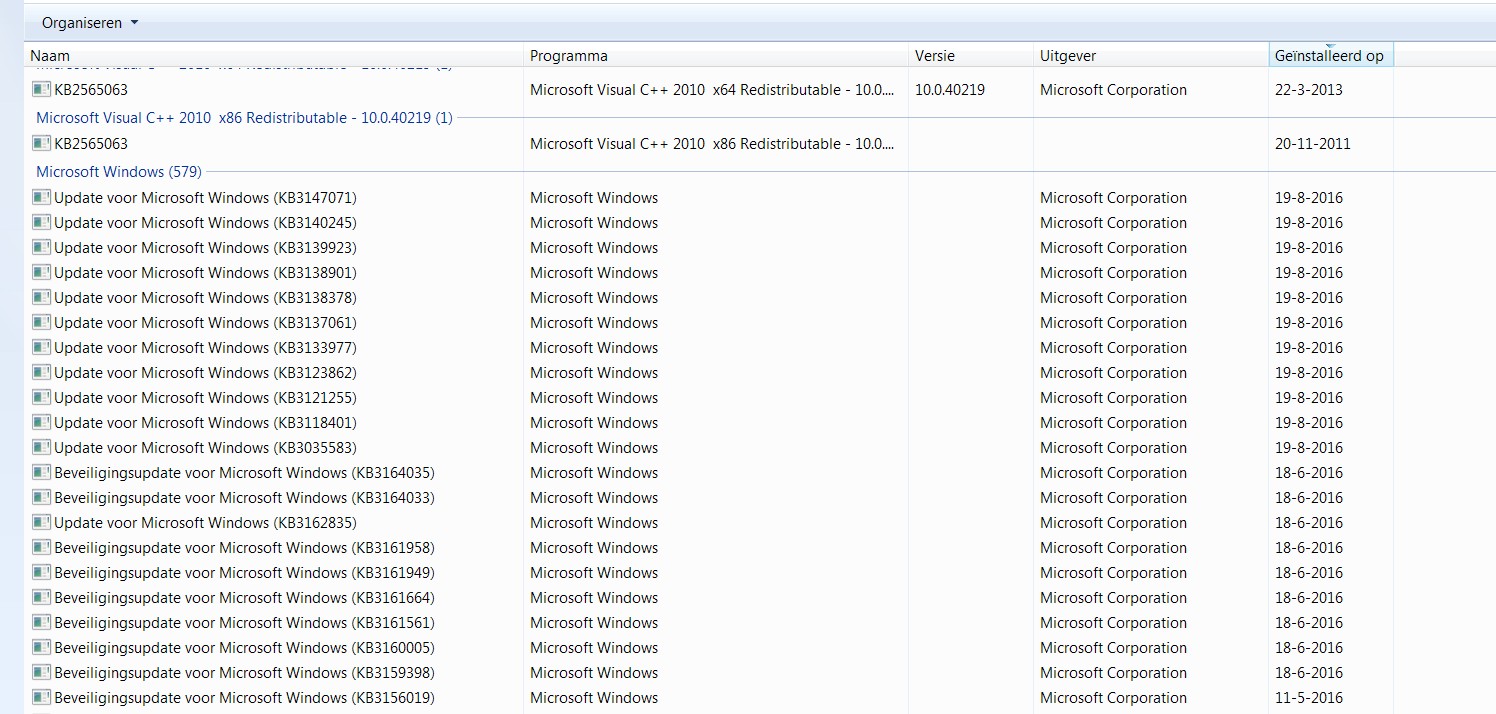Image resolution: width=1496 pixels, height=714 pixels.
Task: Select the name 'Beveiligingsupdate voor Microsoft Windows (KB3161664)'
Action: (x=244, y=598)
